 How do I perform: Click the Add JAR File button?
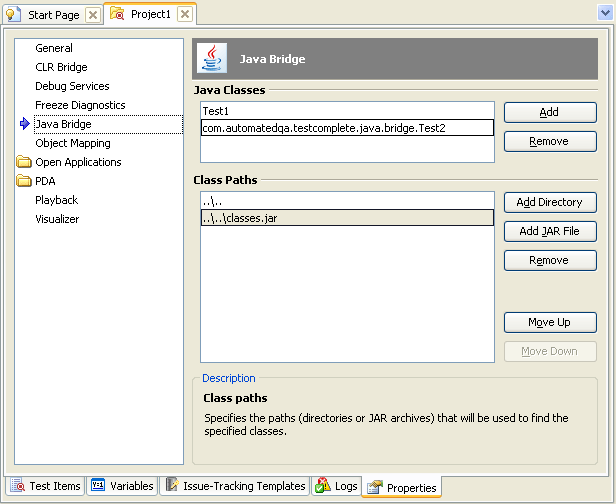[x=550, y=231]
